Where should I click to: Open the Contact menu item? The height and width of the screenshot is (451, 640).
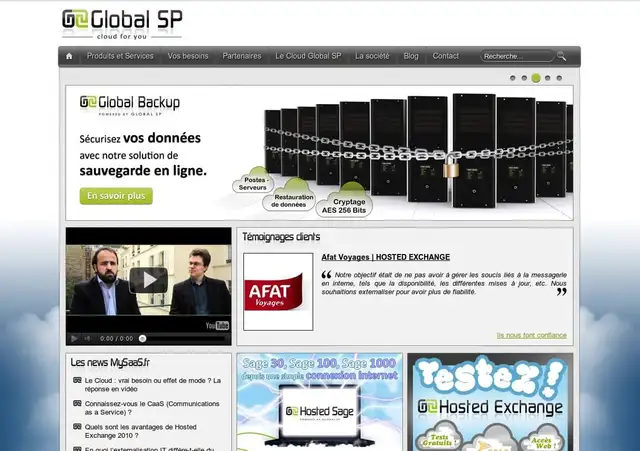coord(446,56)
